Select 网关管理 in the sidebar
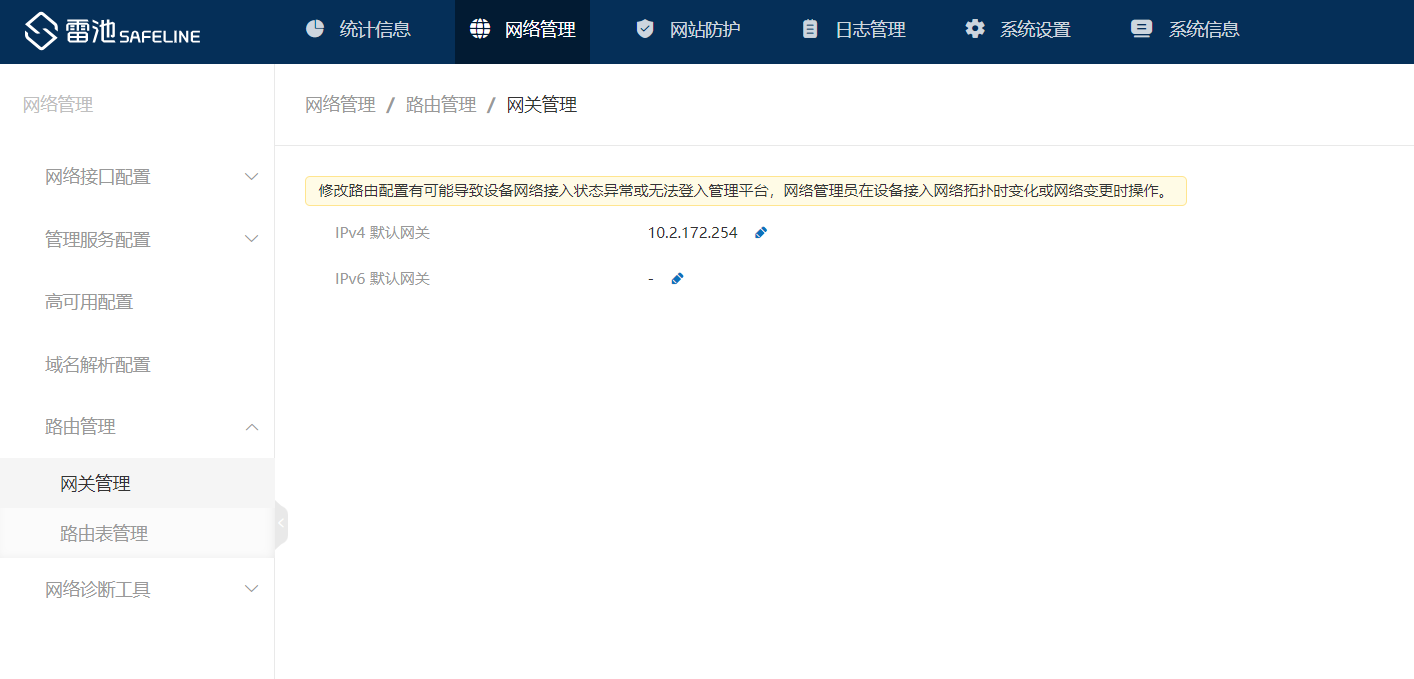The height and width of the screenshot is (679, 1414). tap(96, 483)
